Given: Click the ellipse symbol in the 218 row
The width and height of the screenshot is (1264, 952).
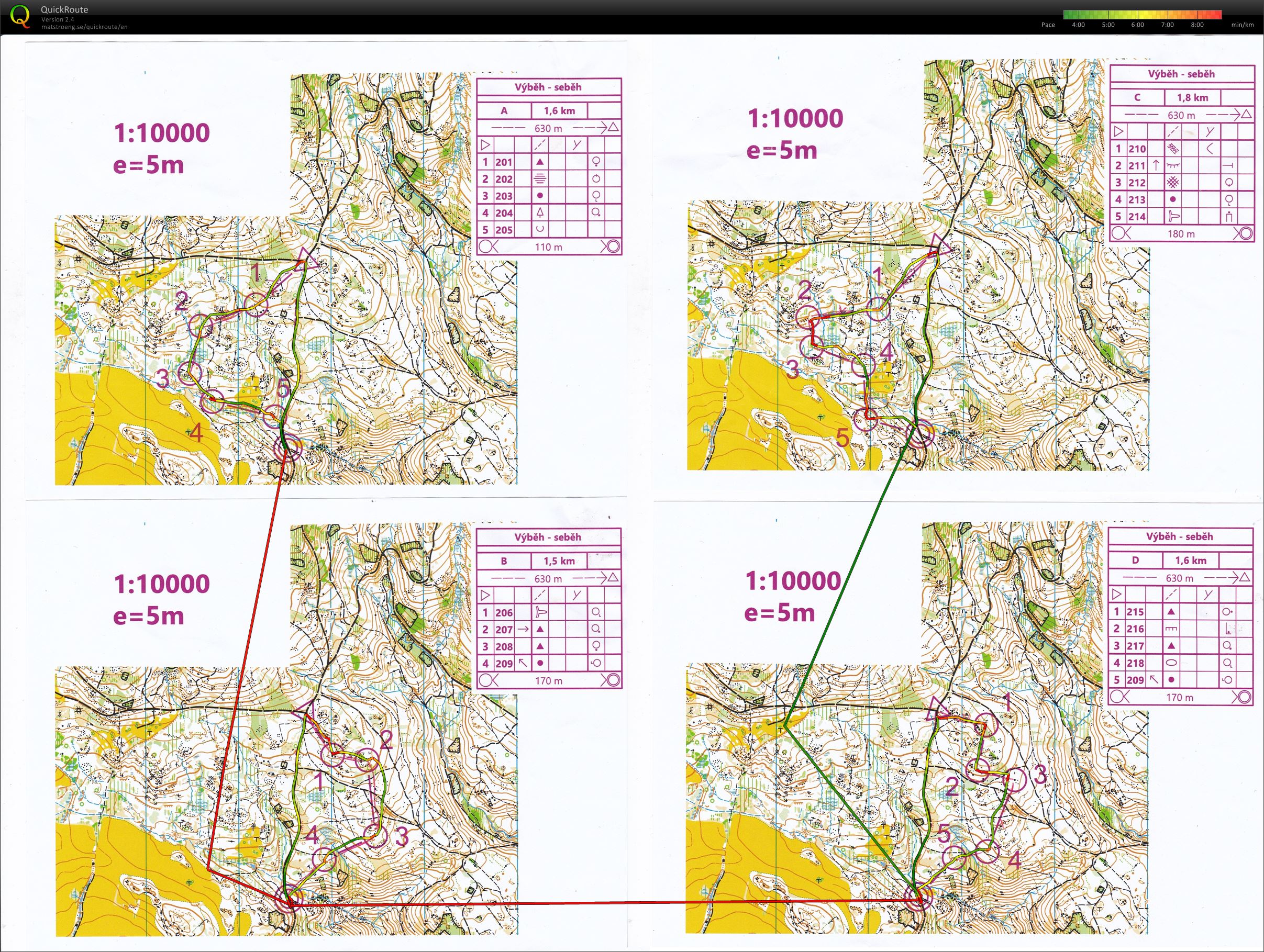Looking at the screenshot, I should coord(1171,663).
